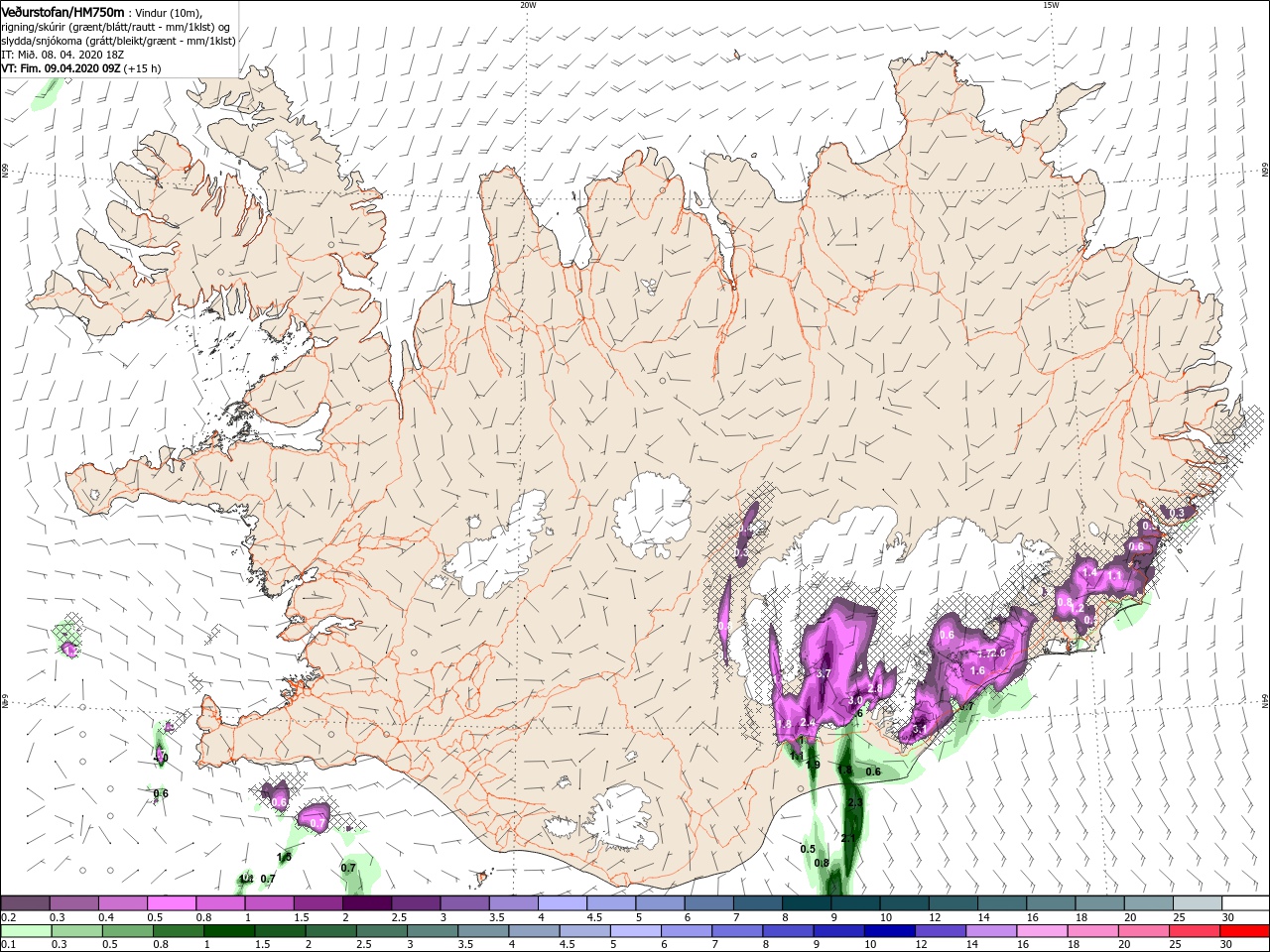Click the 'Vindur (10m)' label in header
This screenshot has height=952, width=1270.
(168, 13)
